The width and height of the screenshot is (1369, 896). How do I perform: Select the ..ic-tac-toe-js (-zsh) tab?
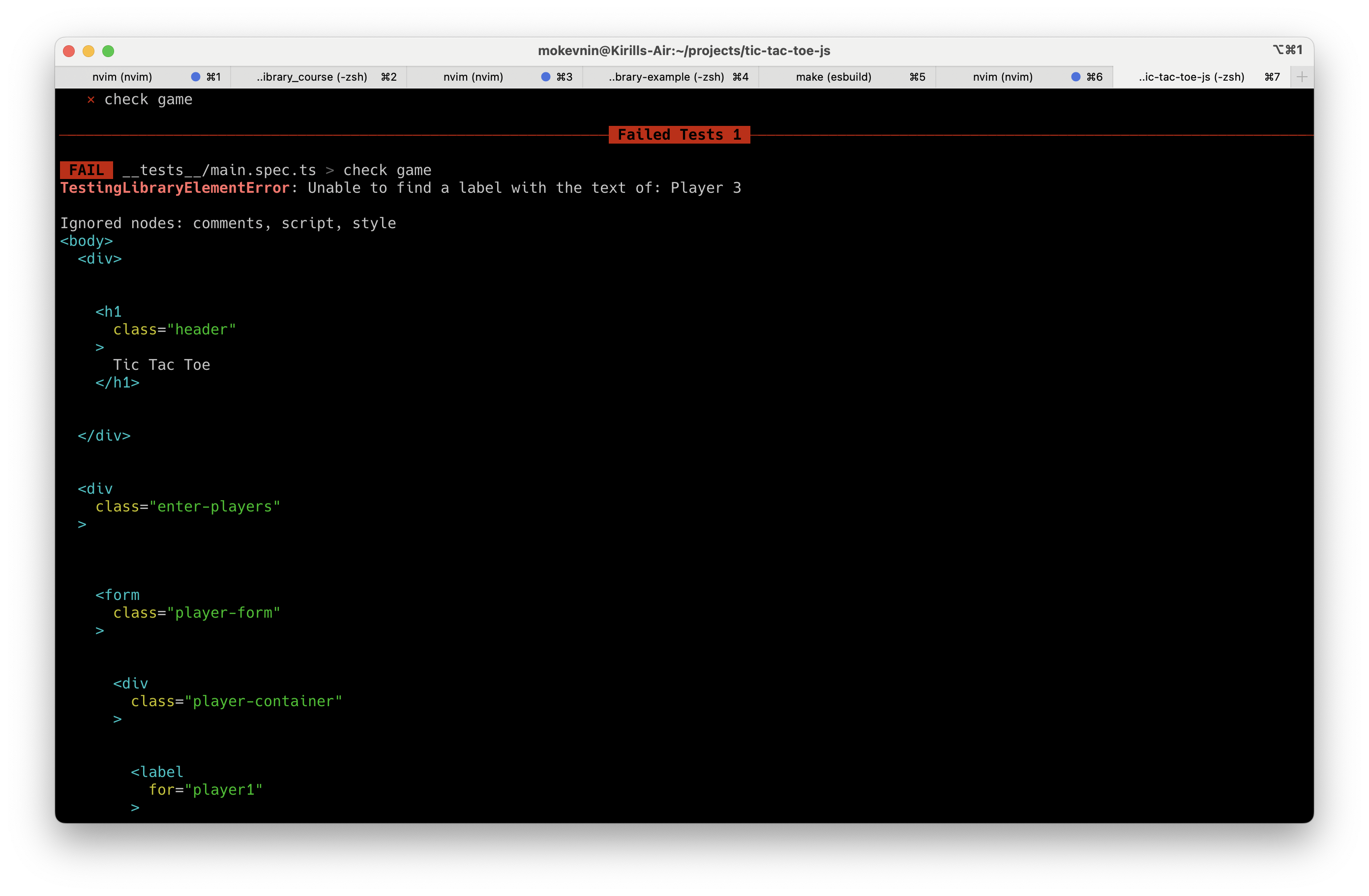tap(1190, 77)
